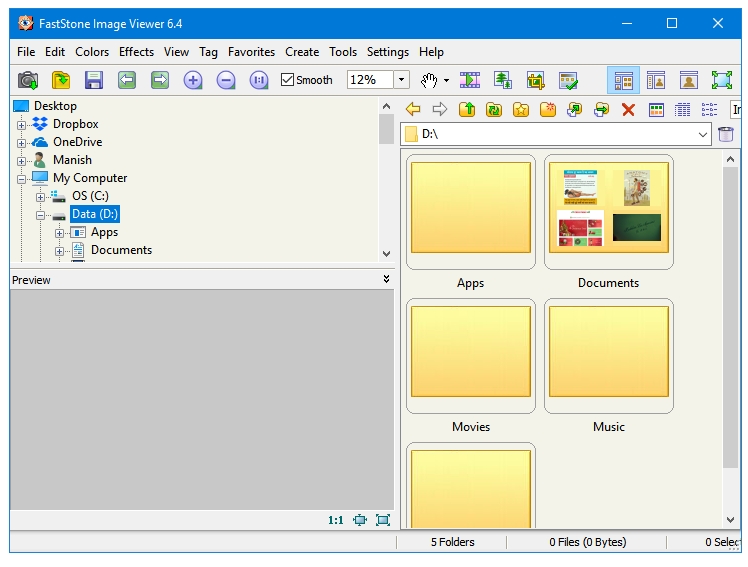Go up one folder level icon
748x567 pixels.
(467, 110)
